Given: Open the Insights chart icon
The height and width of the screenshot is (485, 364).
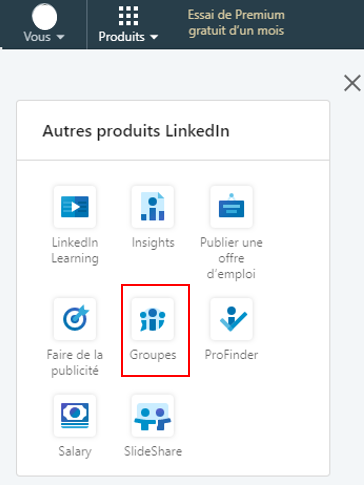Looking at the screenshot, I should pyautogui.click(x=153, y=207).
